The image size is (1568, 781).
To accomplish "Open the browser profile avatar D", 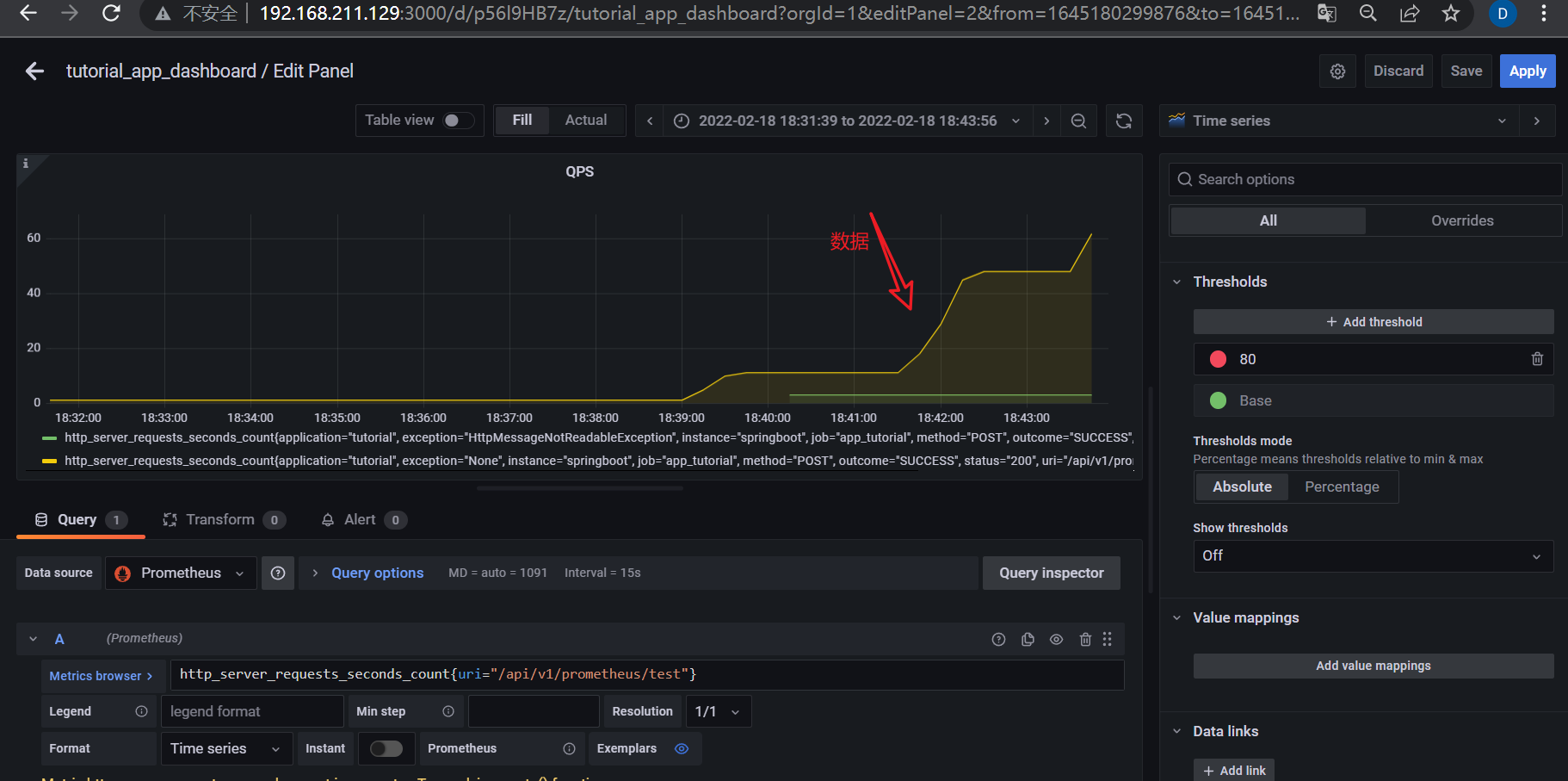I will [x=1503, y=13].
